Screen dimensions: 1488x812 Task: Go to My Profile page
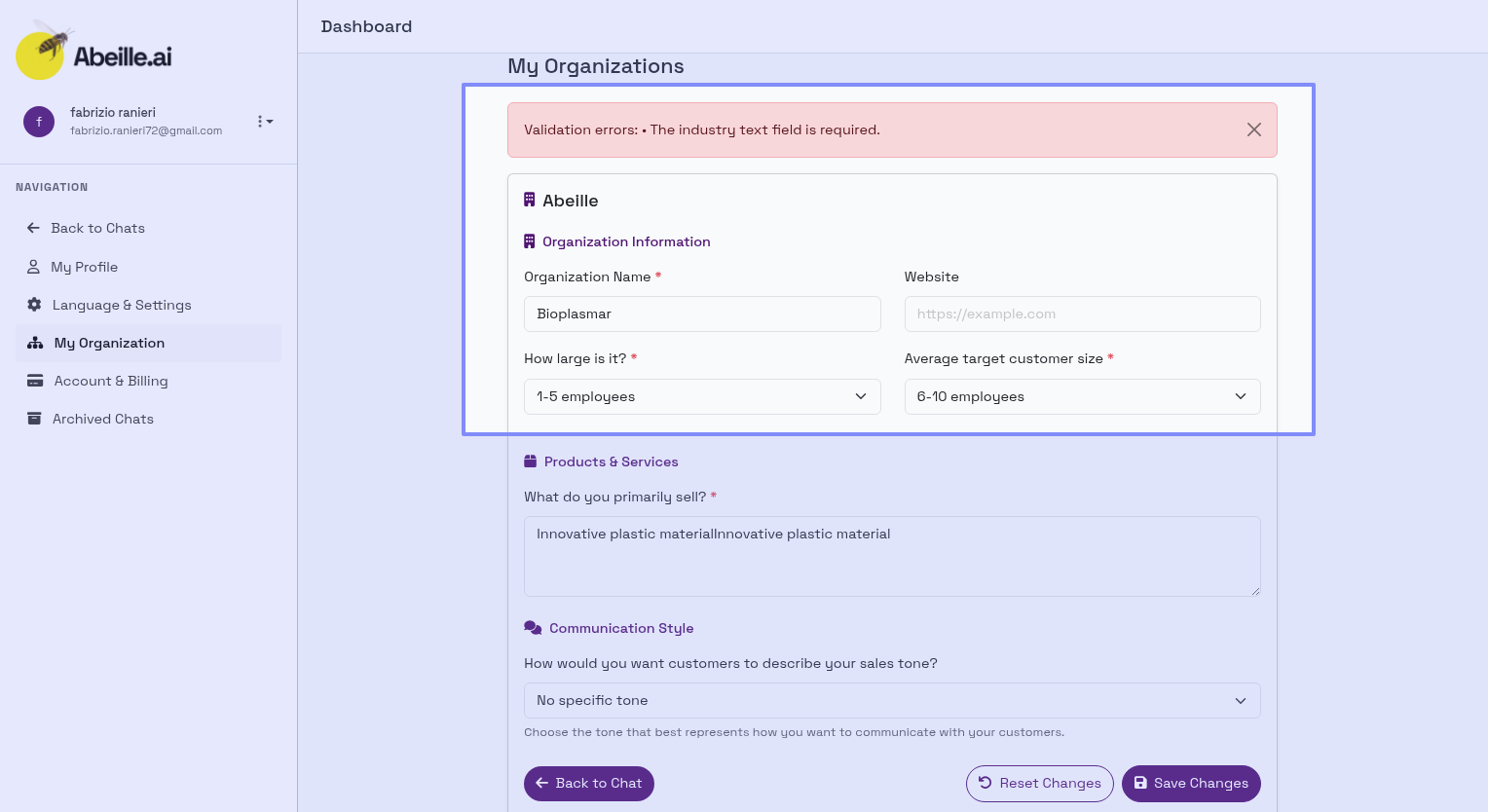(x=84, y=267)
